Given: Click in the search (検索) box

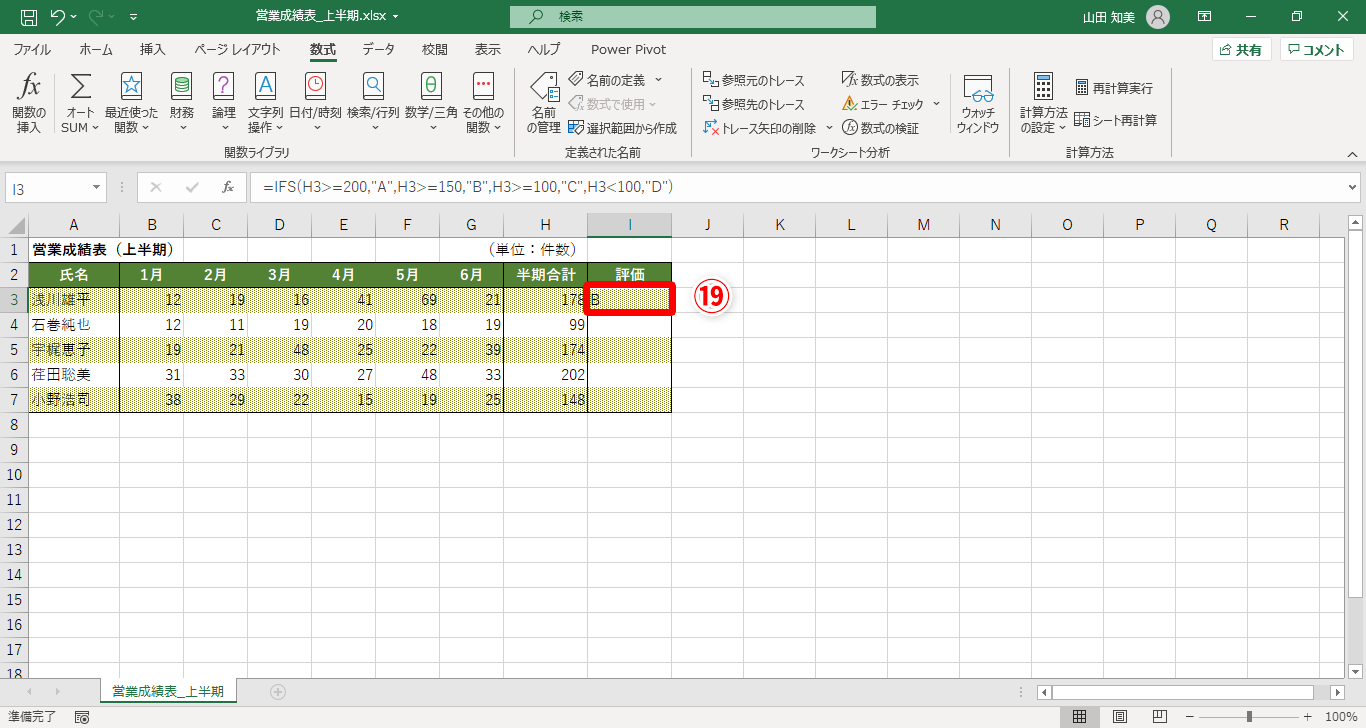Looking at the screenshot, I should click(692, 17).
